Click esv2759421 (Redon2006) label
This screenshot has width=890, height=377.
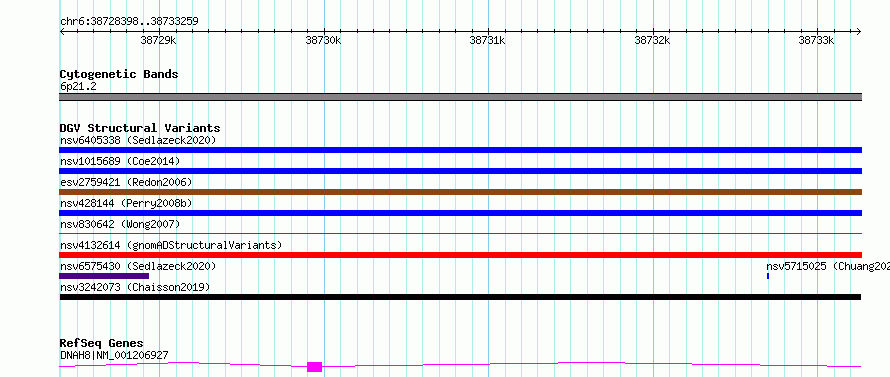pos(126,182)
